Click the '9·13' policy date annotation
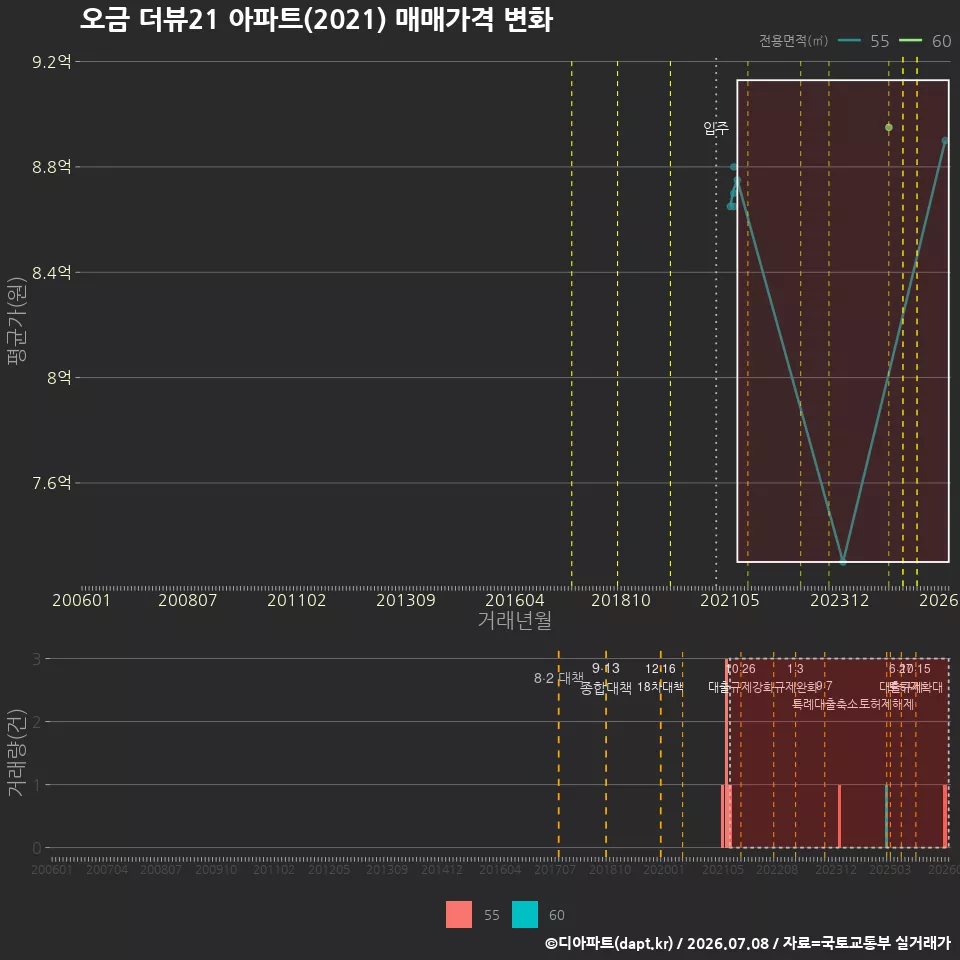Viewport: 960px width, 960px height. click(606, 668)
